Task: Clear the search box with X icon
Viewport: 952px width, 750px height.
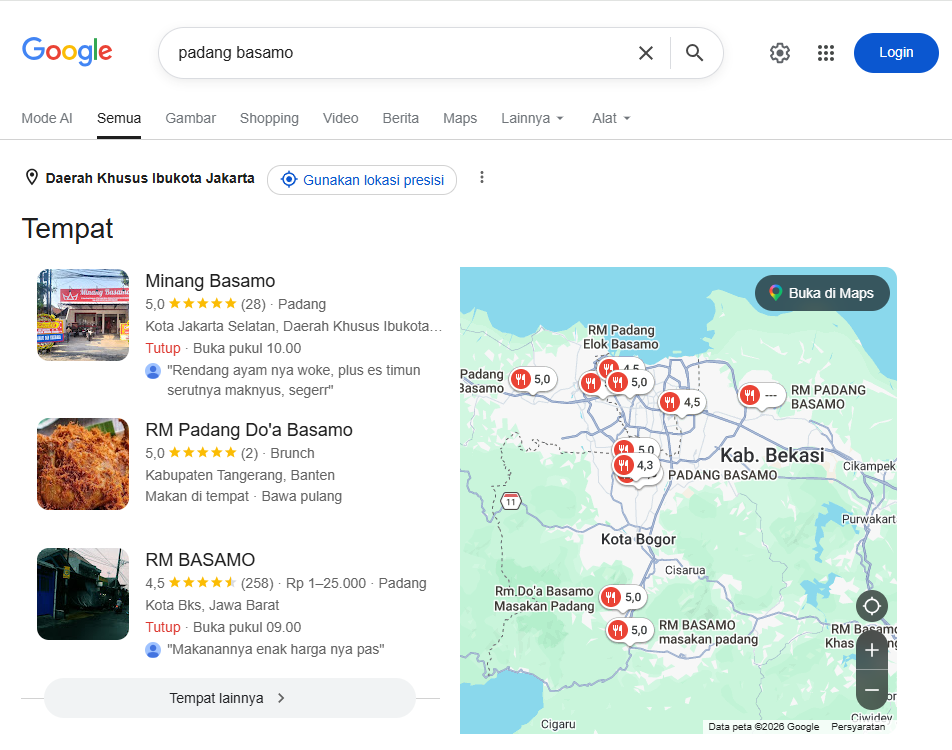Action: 646,53
